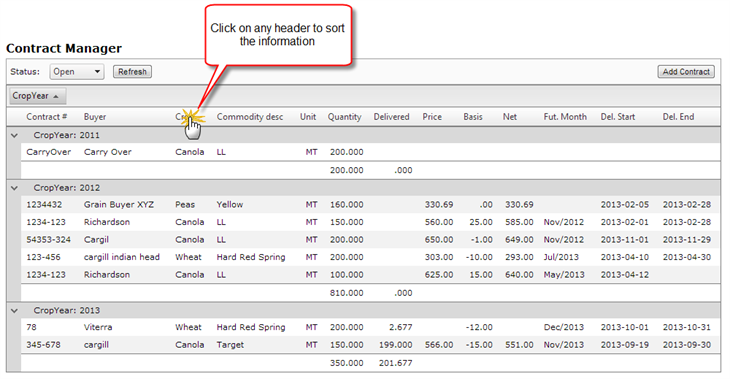730x379 pixels.
Task: Click the Add Contract button
Action: pyautogui.click(x=686, y=72)
